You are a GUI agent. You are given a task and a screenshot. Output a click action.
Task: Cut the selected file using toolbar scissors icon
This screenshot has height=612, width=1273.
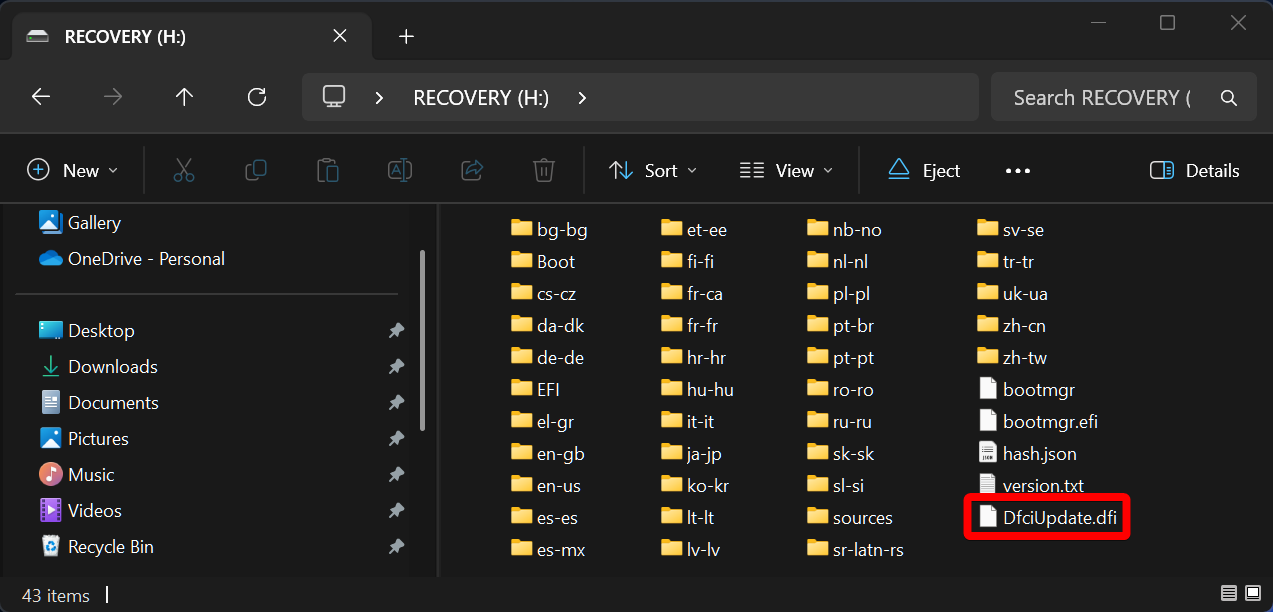click(184, 170)
